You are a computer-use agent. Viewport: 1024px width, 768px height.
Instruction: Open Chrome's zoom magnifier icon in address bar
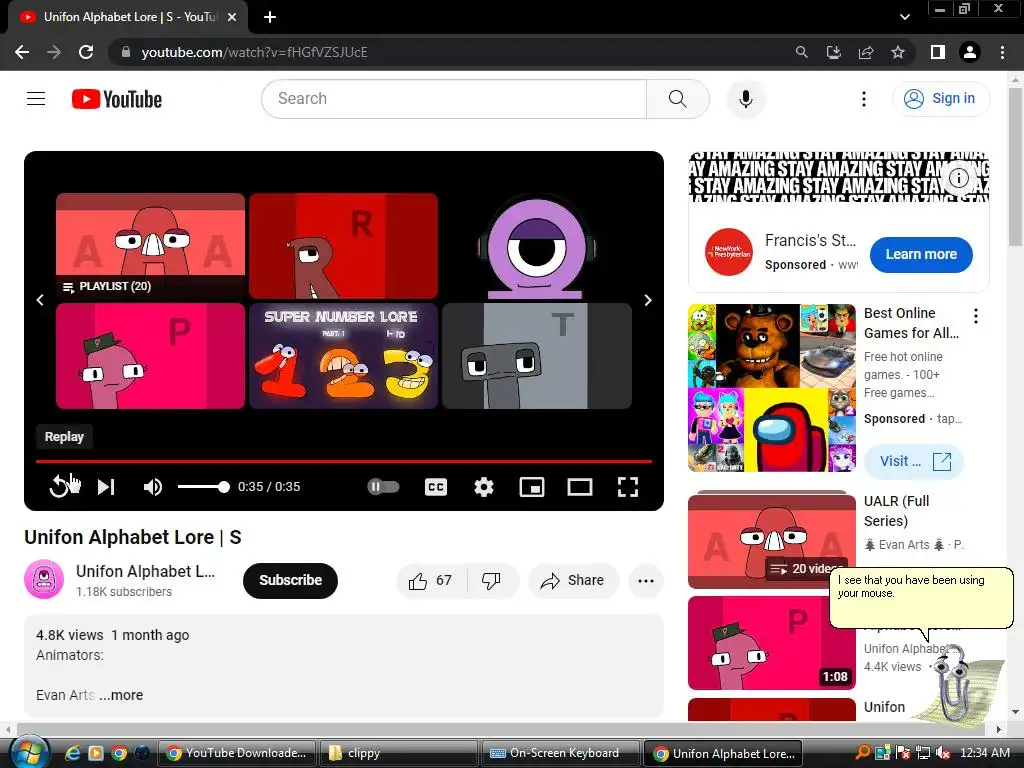pyautogui.click(x=801, y=52)
